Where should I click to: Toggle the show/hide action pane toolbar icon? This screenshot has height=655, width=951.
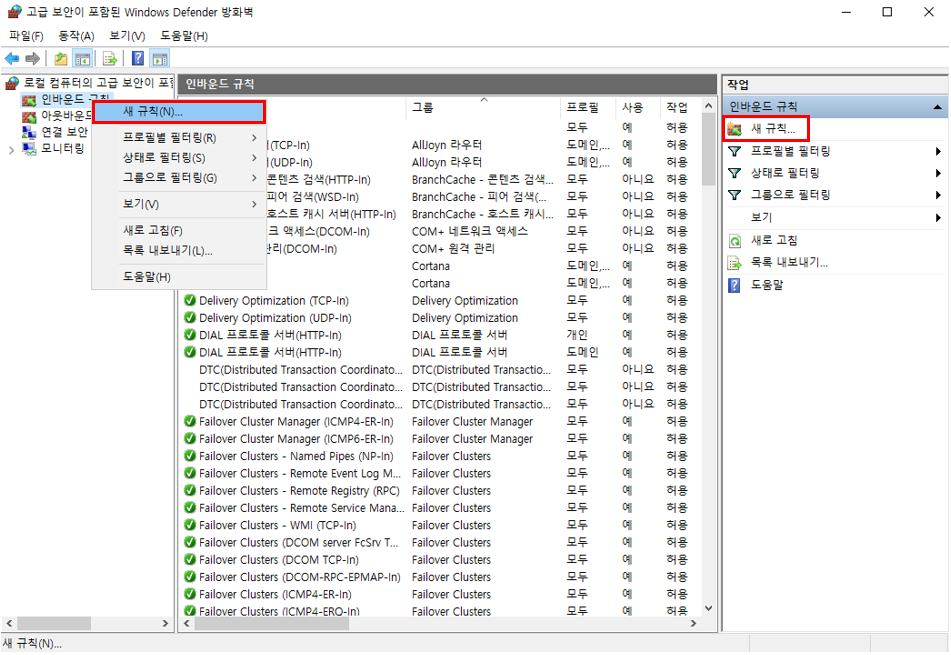tap(160, 59)
